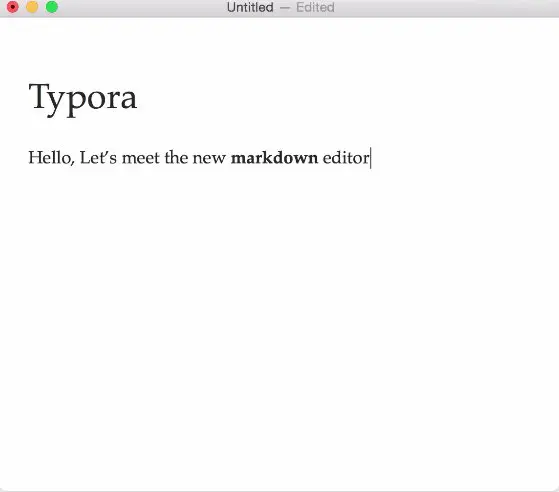
Task: Click the 'Edited' status in title bar
Action: click(315, 7)
